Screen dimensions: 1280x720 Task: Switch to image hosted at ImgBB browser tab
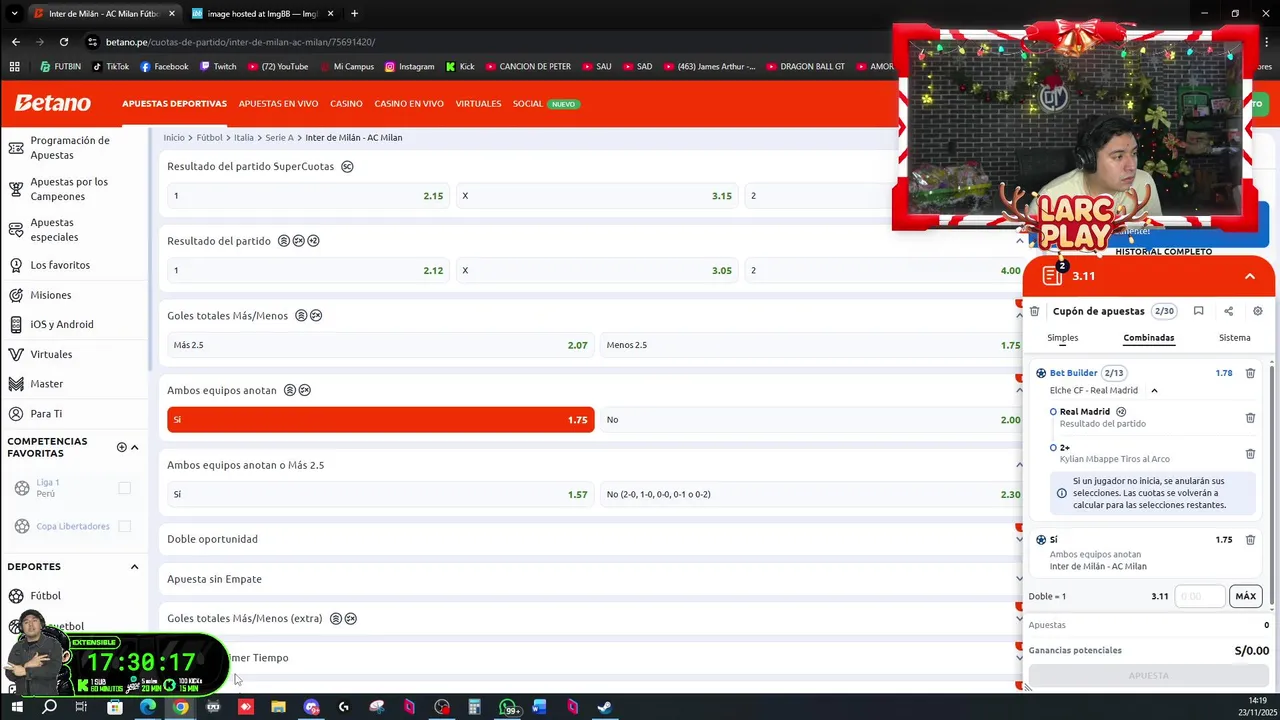[260, 14]
